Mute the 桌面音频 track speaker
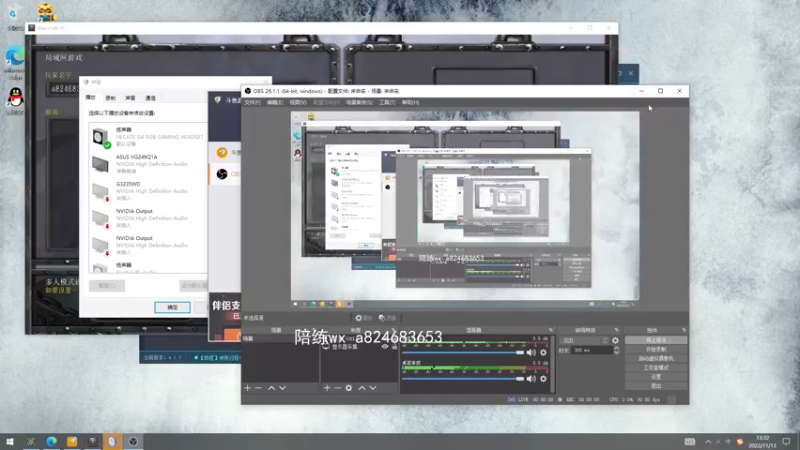 click(531, 379)
